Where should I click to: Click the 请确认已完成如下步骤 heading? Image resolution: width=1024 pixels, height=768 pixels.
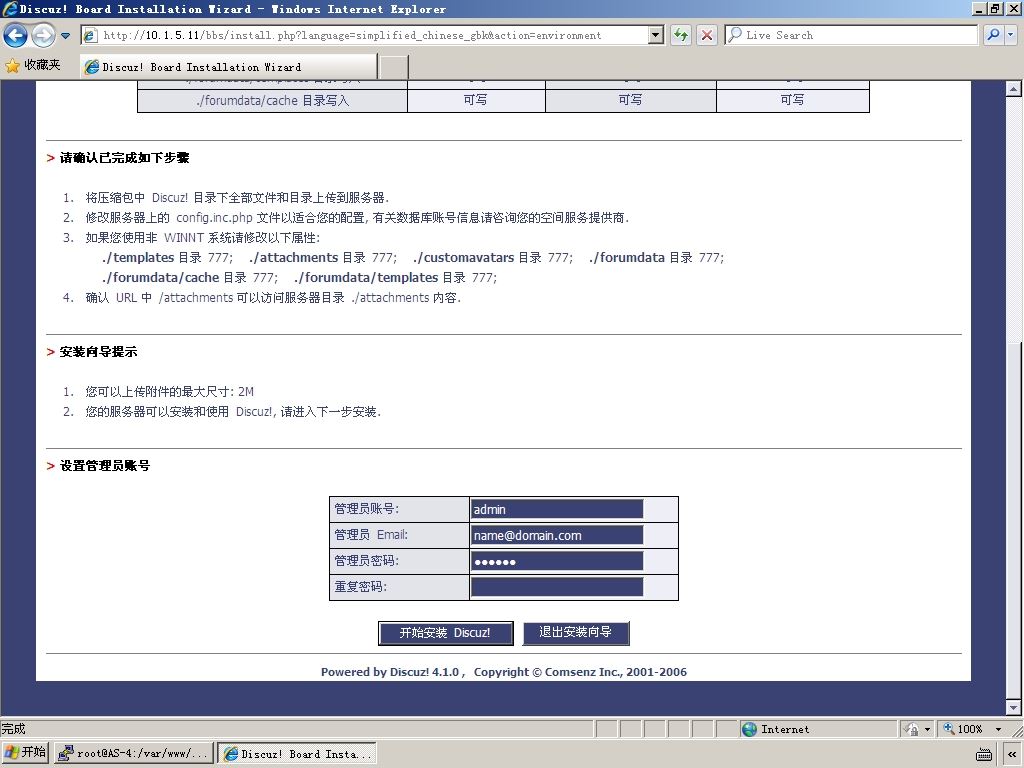124,158
